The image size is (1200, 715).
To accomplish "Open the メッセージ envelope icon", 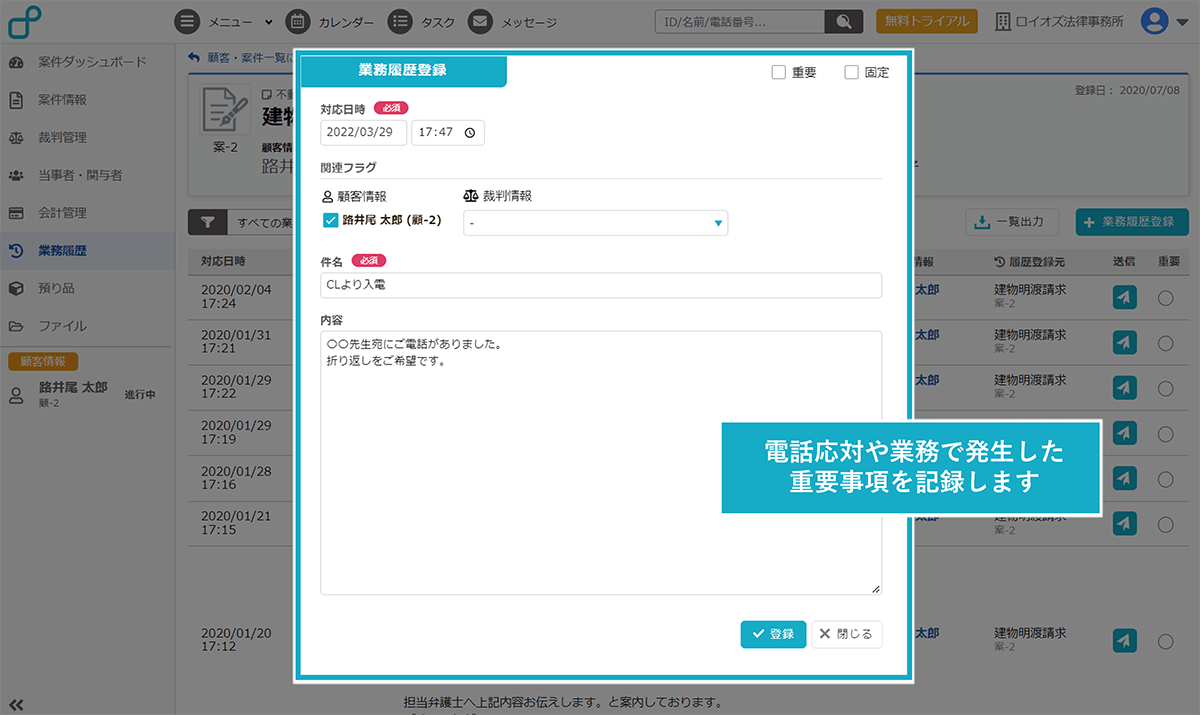I will point(481,21).
